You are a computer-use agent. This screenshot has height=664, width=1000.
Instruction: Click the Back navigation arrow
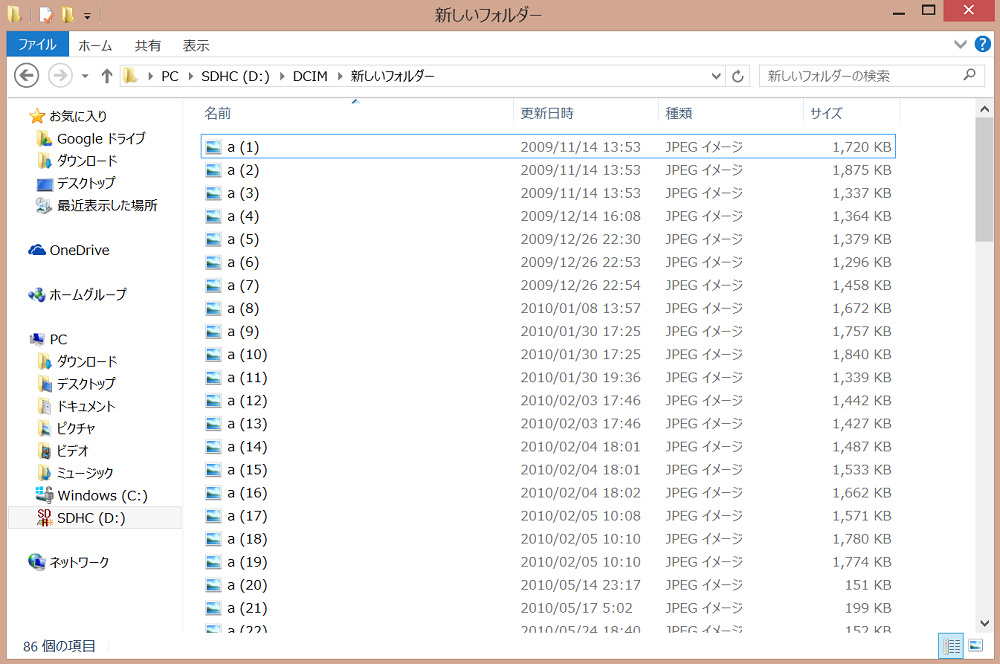[x=27, y=76]
